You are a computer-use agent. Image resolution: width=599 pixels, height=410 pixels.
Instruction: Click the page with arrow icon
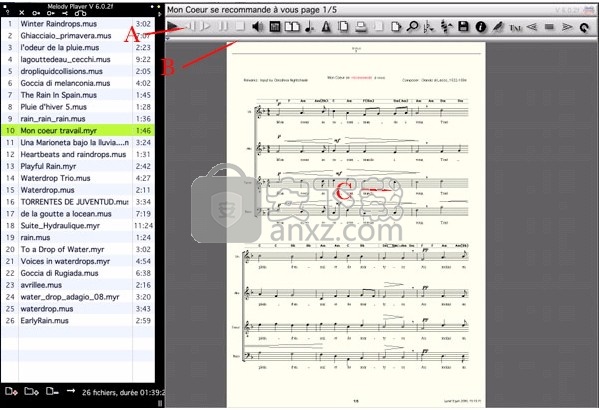(396, 26)
